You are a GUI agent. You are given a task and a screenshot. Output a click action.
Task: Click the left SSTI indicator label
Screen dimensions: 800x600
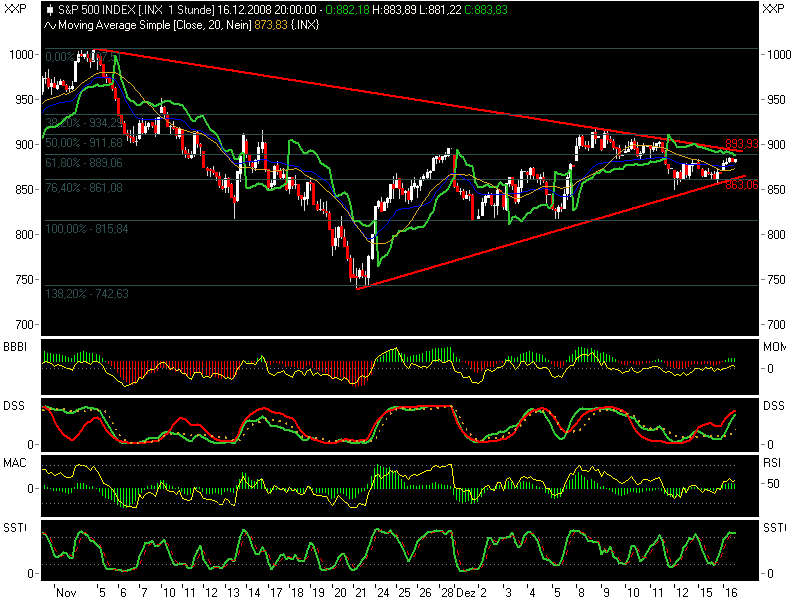(x=15, y=528)
